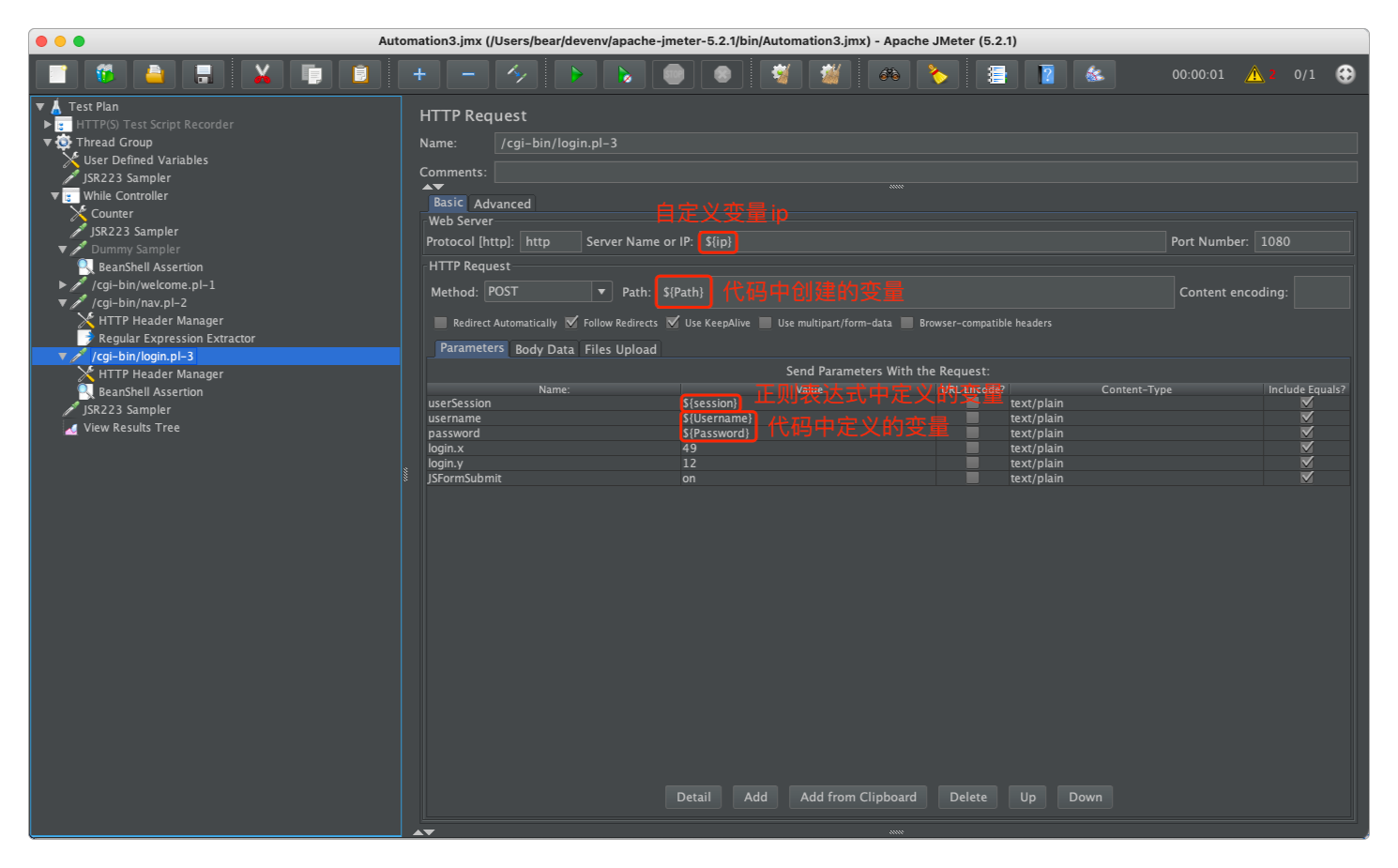Stop the running test
The image size is (1398, 868).
point(673,74)
